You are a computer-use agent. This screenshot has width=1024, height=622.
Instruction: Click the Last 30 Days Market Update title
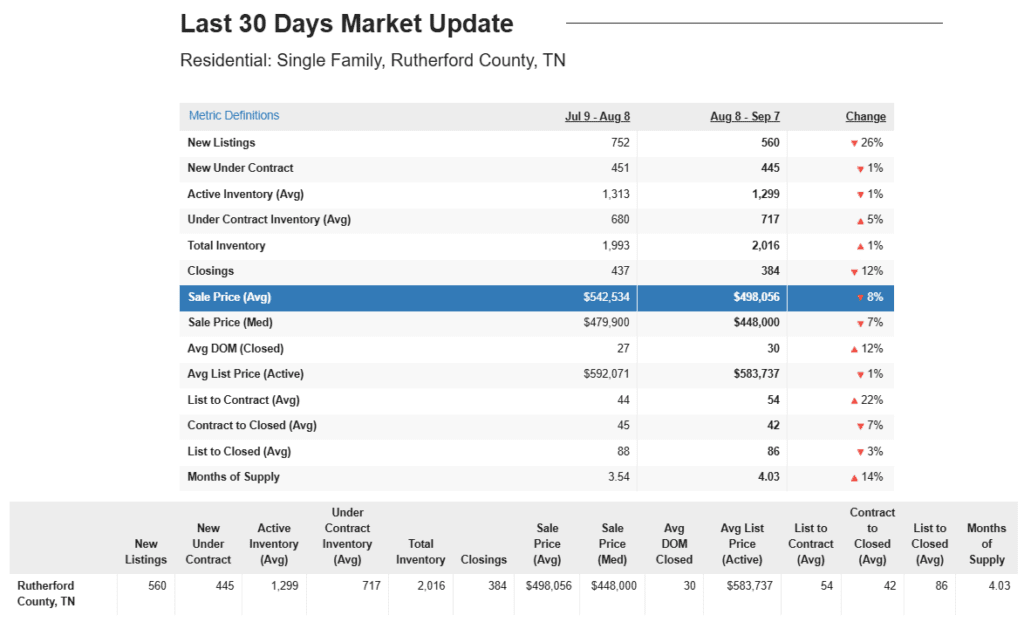pyautogui.click(x=346, y=24)
